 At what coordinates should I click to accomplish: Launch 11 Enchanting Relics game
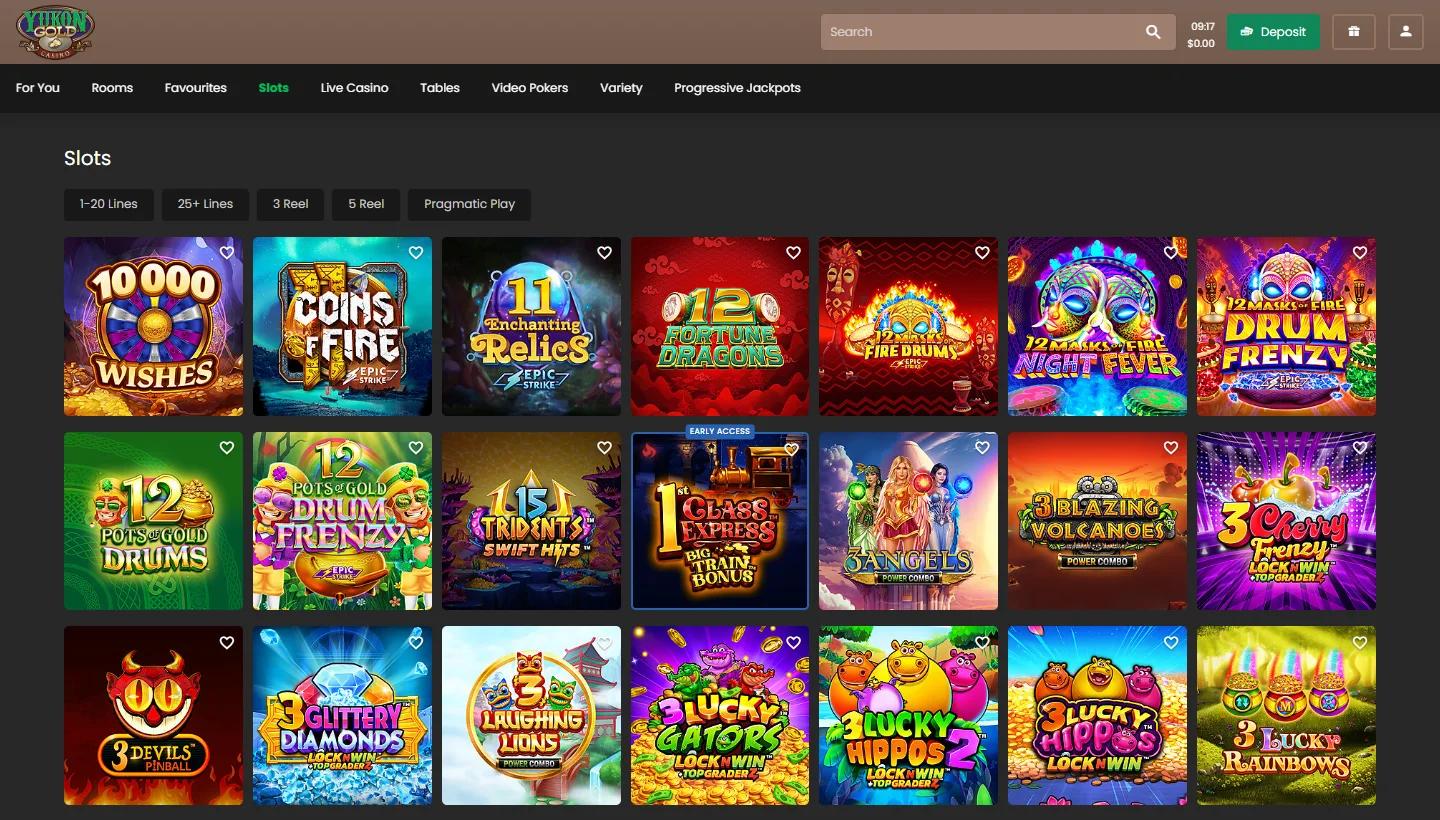tap(531, 326)
